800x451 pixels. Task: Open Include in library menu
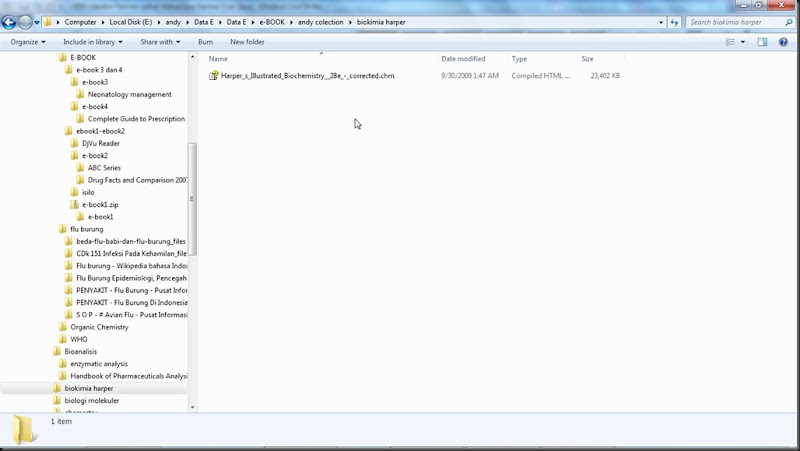pos(93,42)
